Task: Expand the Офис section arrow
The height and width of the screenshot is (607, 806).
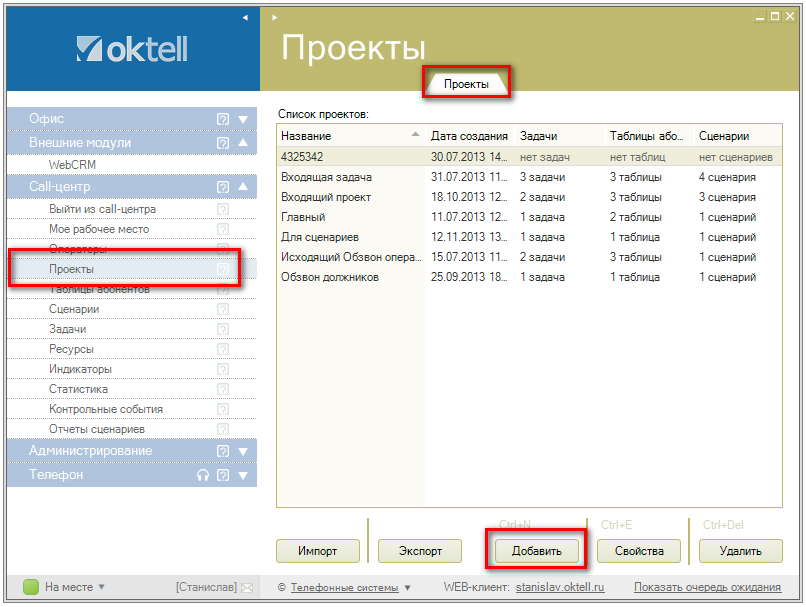Action: point(243,119)
